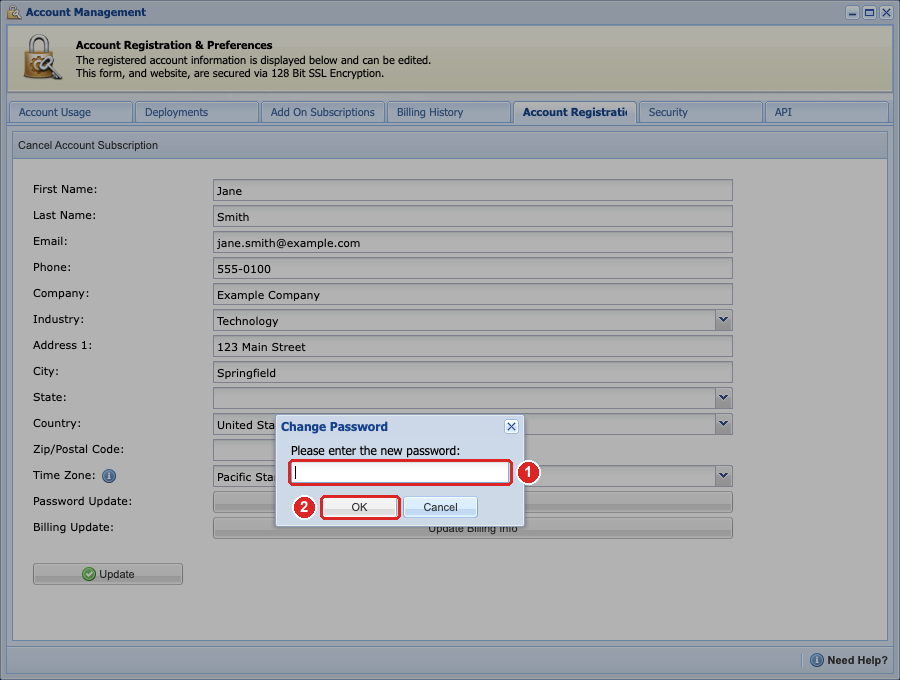Focus the new password input field
This screenshot has height=680, width=900.
click(400, 472)
